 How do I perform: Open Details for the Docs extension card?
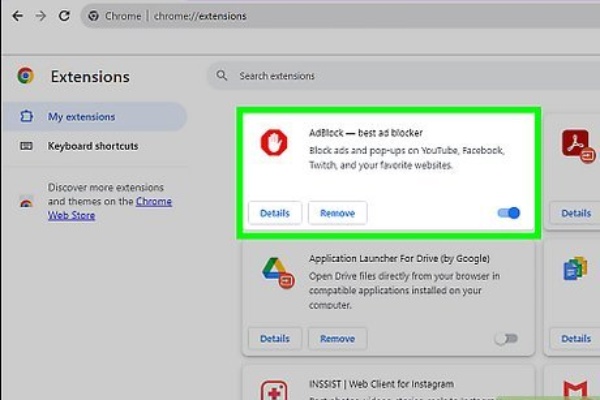576,338
